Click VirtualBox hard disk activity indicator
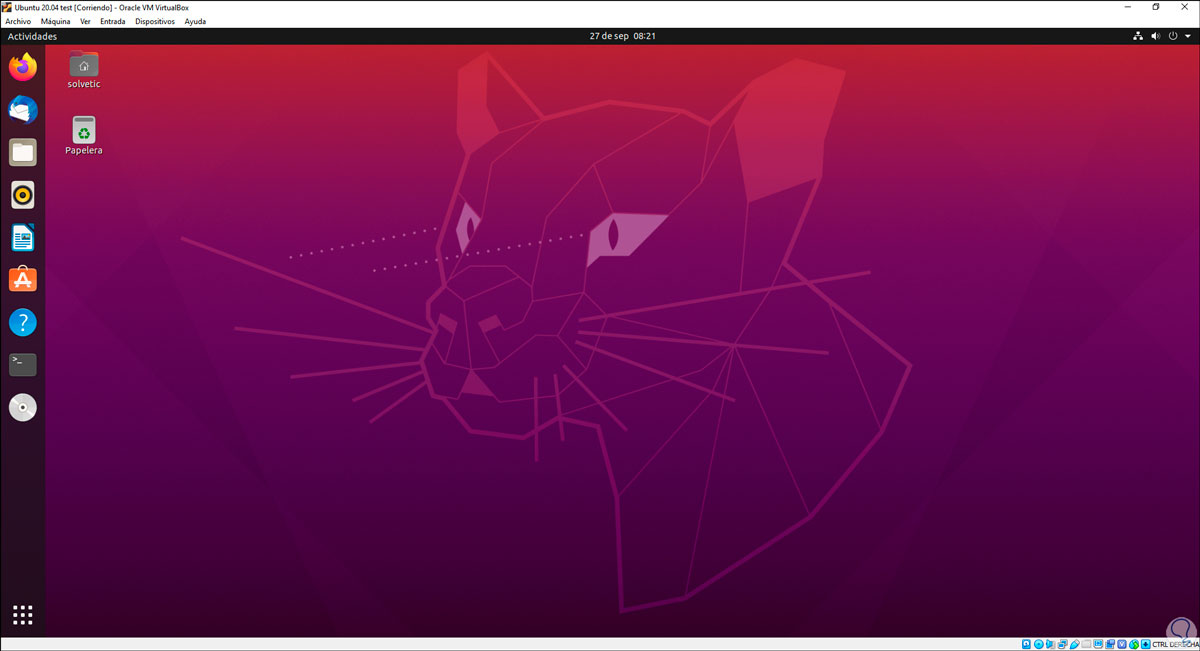This screenshot has height=651, width=1200. [1026, 644]
